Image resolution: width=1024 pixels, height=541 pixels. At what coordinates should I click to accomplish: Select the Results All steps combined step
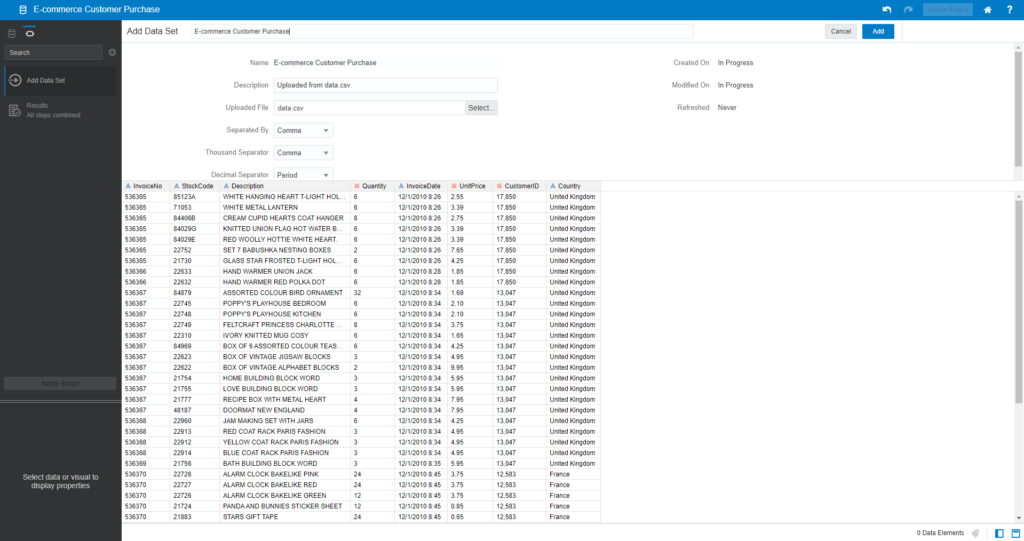[x=60, y=110]
